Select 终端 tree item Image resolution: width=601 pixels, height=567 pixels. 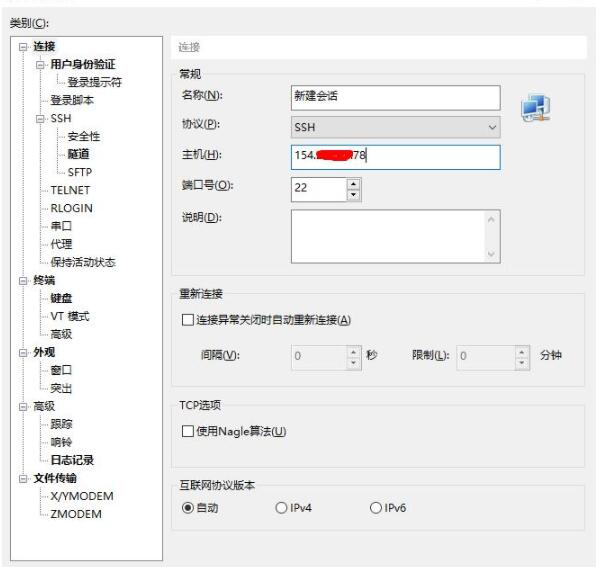(x=44, y=280)
